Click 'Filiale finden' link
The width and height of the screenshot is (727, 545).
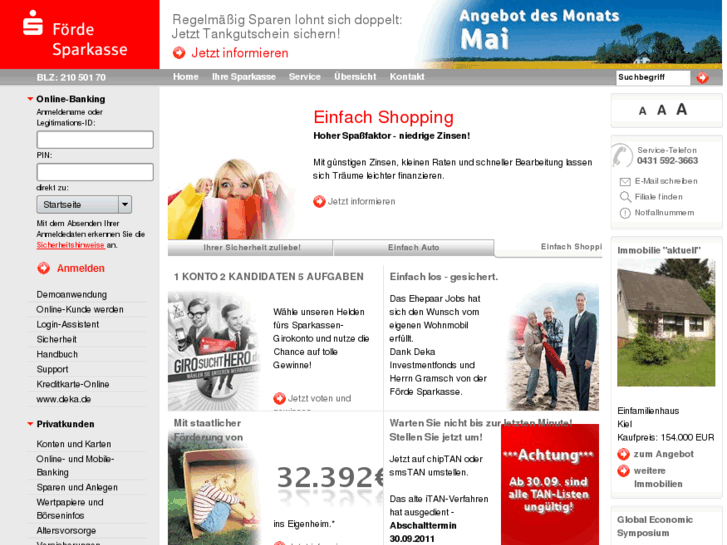pyautogui.click(x=658, y=197)
